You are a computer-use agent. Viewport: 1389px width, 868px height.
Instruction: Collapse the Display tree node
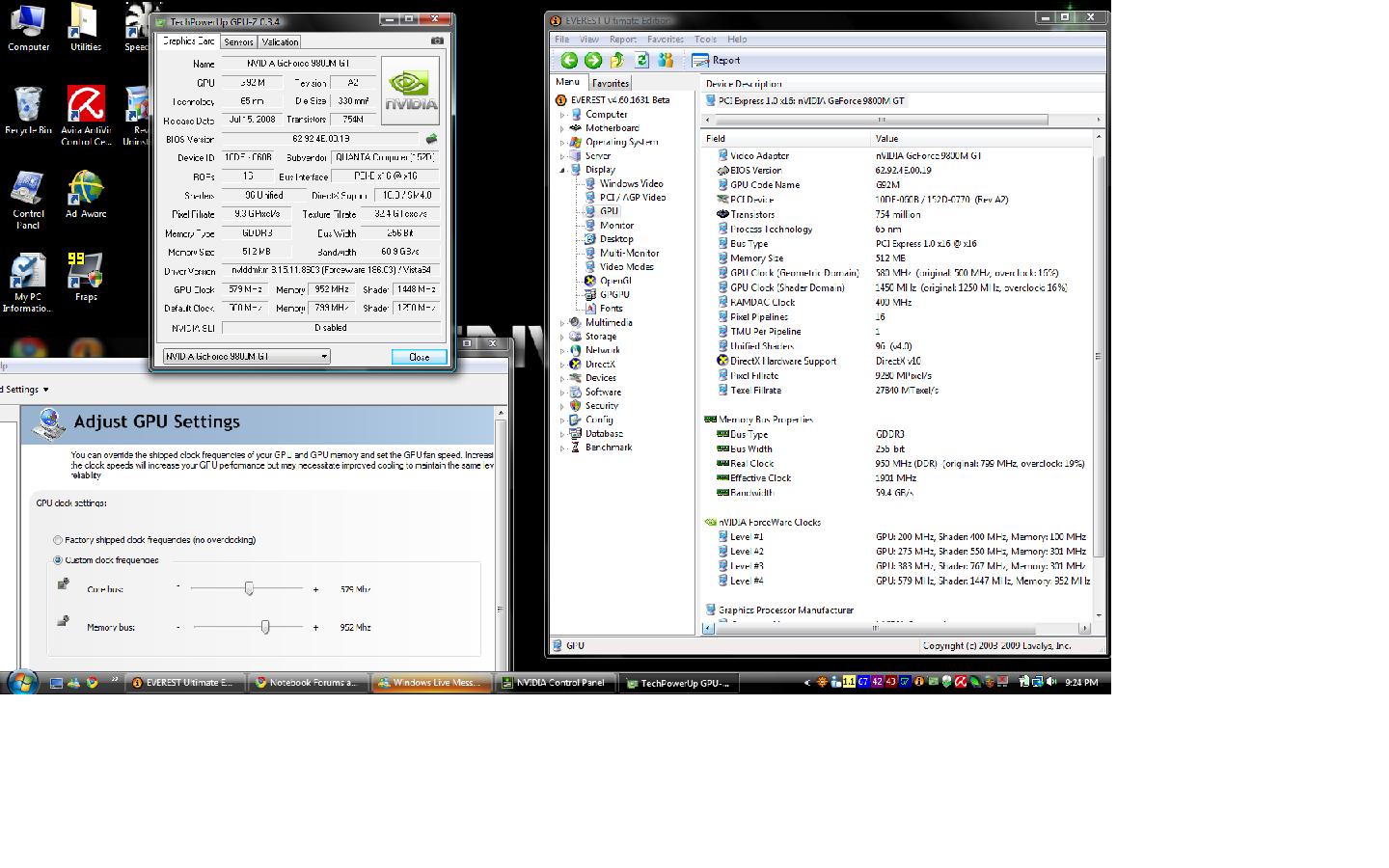(563, 170)
